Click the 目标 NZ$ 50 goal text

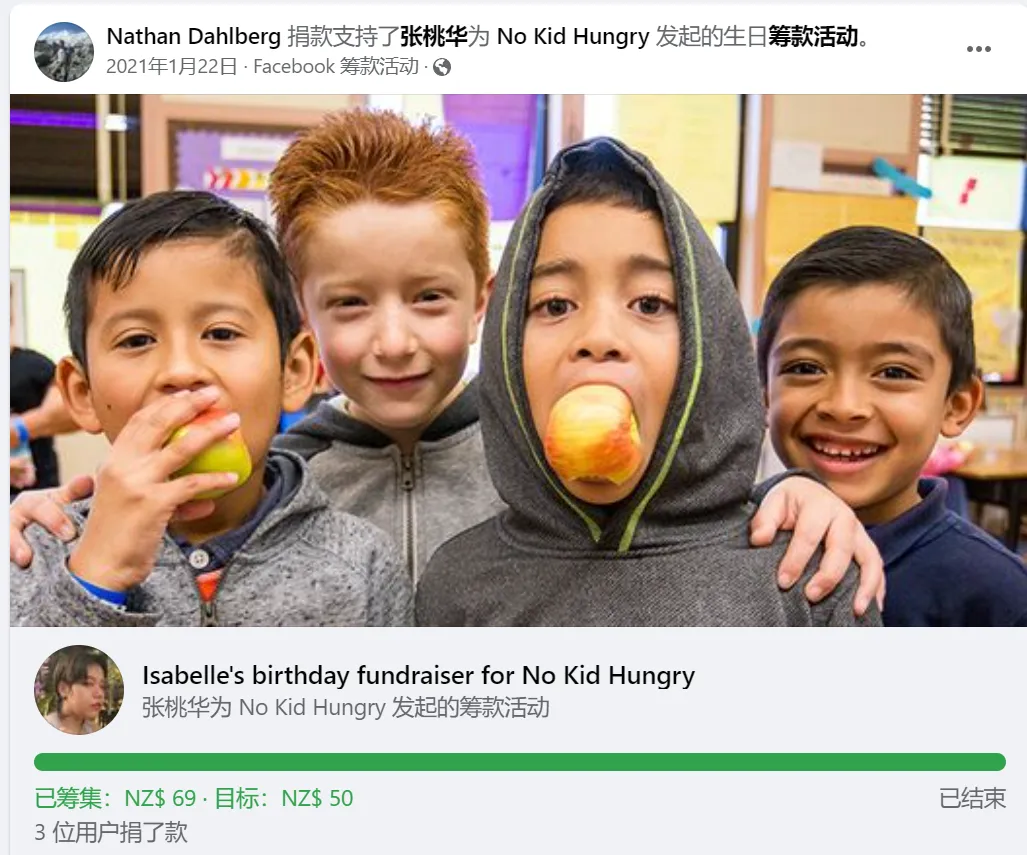click(x=284, y=798)
